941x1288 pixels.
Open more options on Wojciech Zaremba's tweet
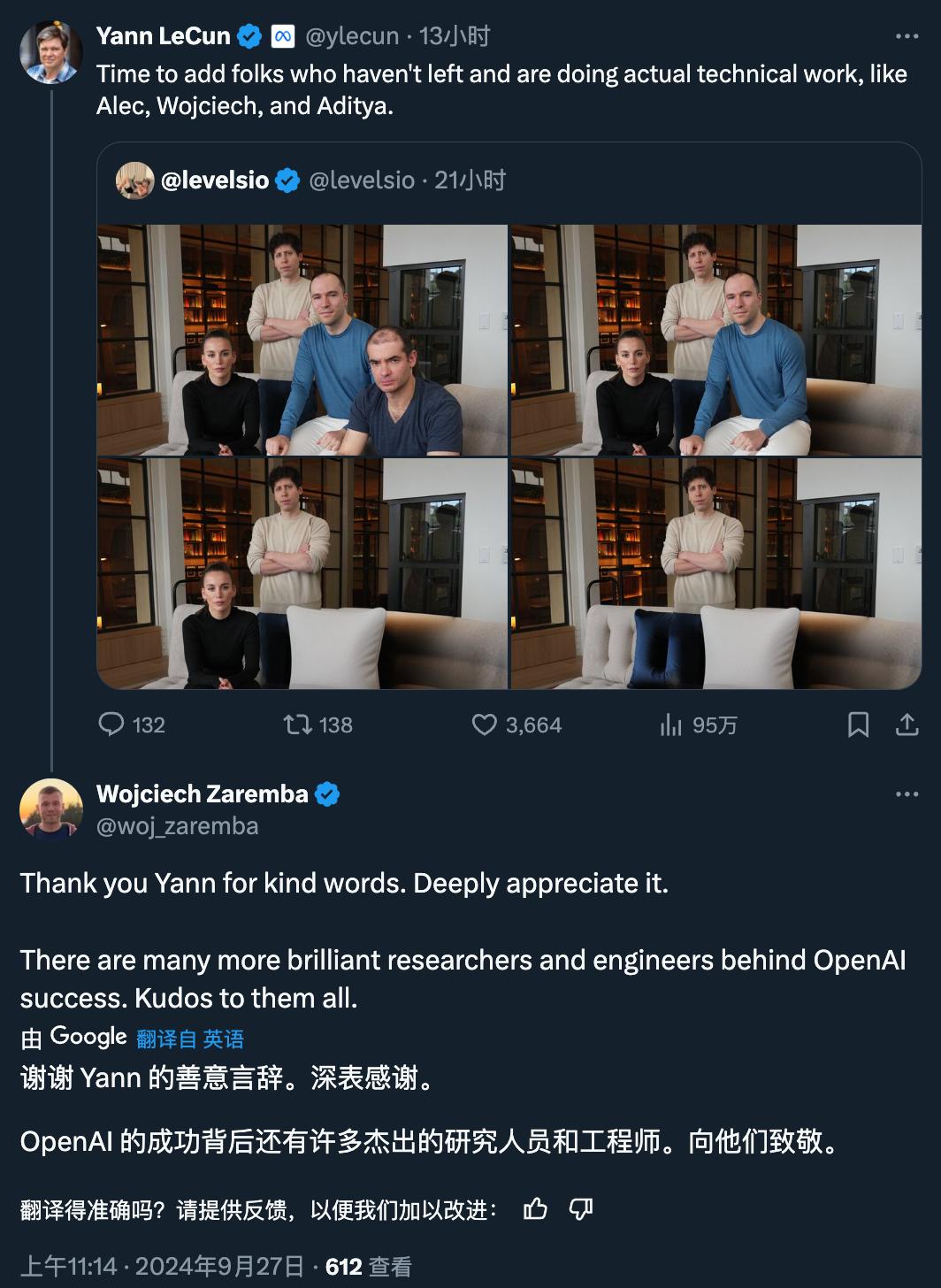907,794
